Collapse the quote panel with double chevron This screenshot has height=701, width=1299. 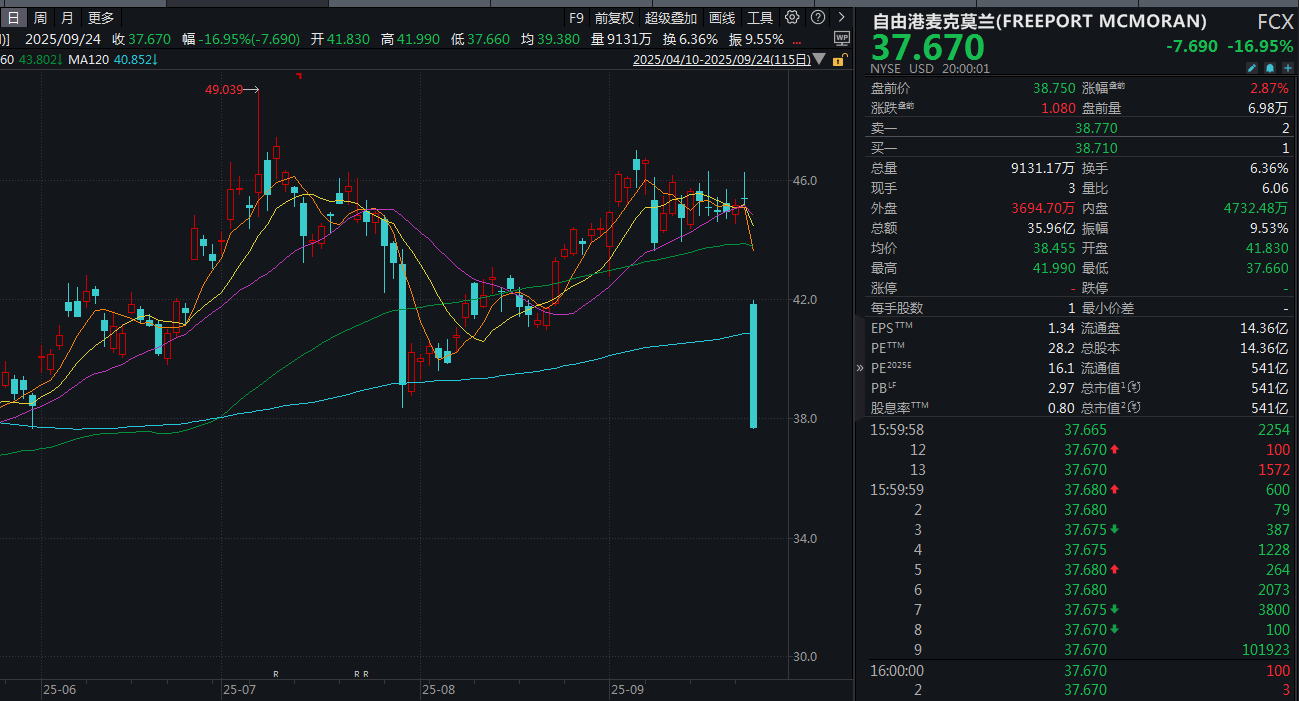pos(860,368)
